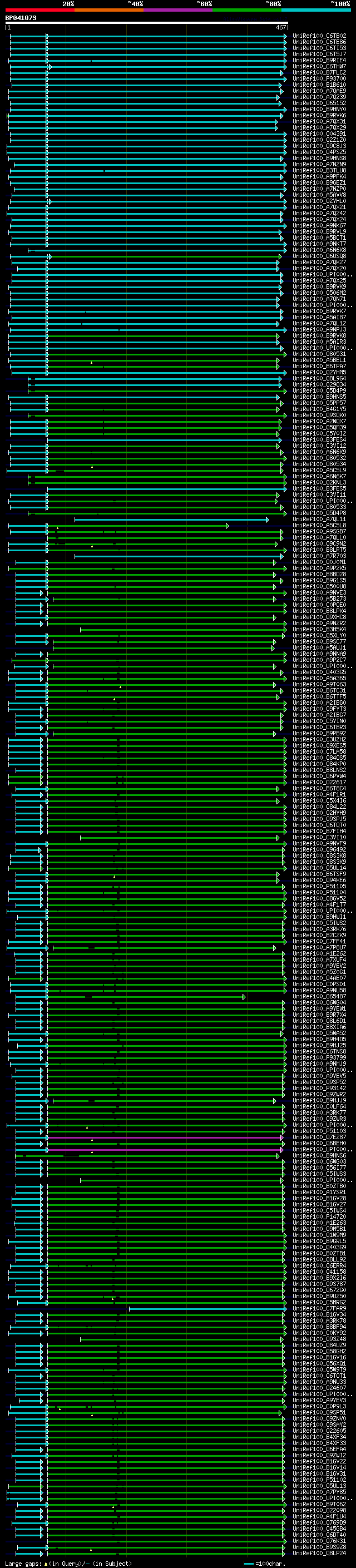Open hit UniRef100_C6TI53
Screen dimensions: 356x1568
319,48
